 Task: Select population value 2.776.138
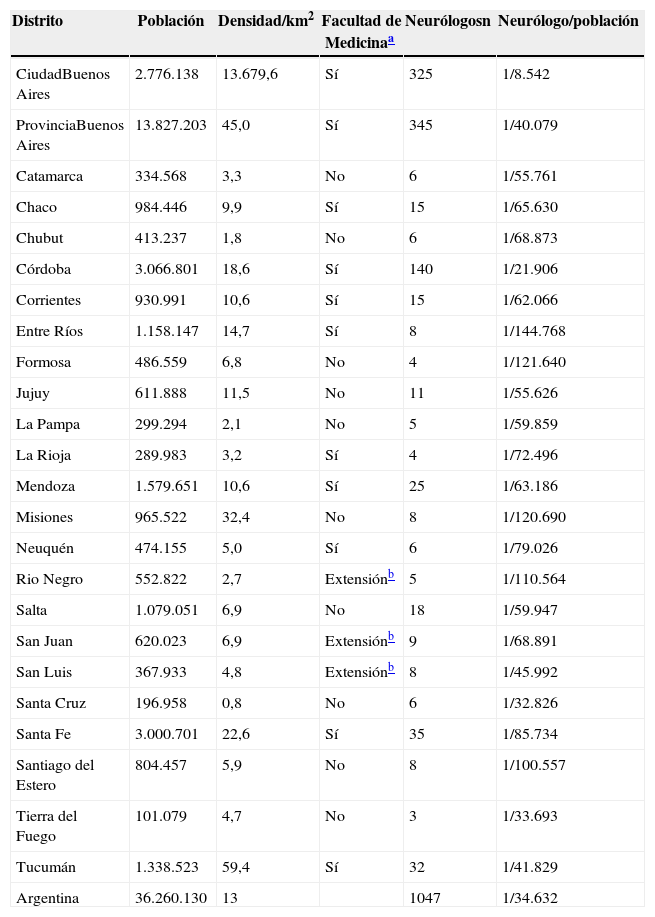(170, 74)
